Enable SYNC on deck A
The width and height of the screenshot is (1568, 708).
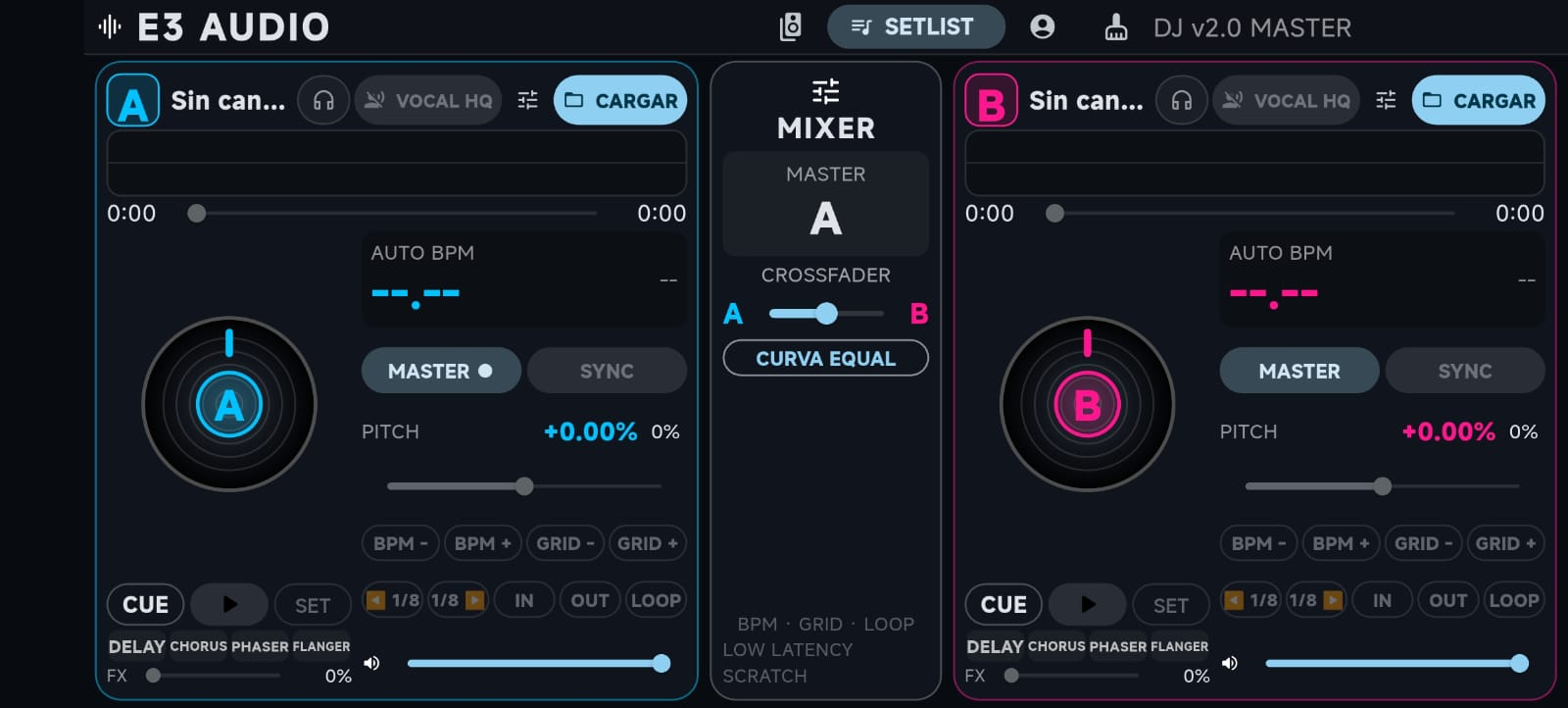point(607,371)
